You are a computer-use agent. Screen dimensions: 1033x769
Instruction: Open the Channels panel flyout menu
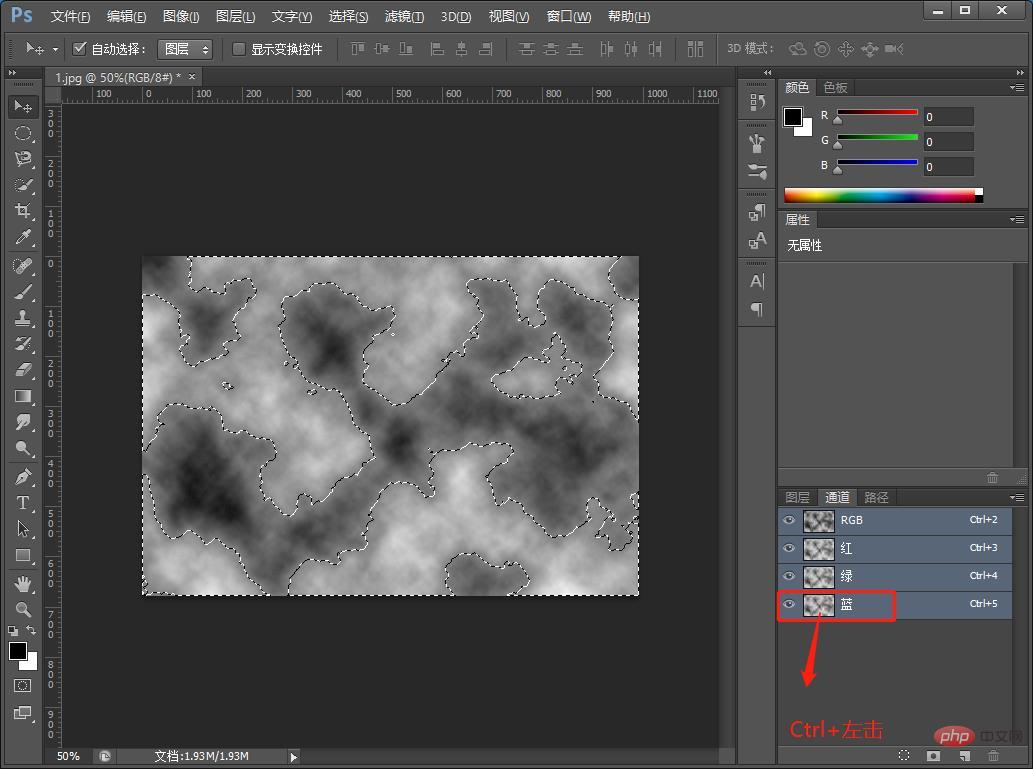pyautogui.click(x=1017, y=497)
